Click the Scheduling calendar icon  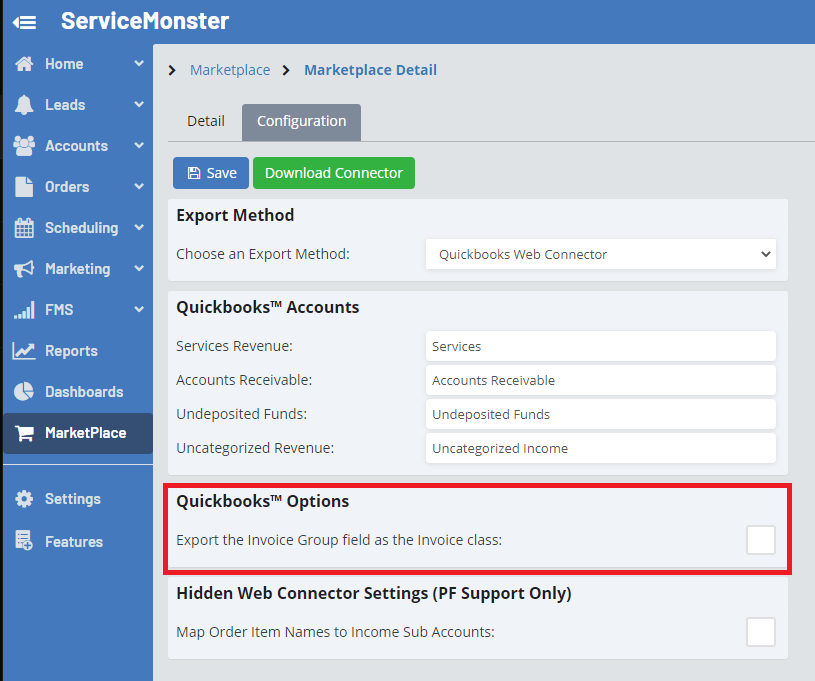tap(24, 228)
